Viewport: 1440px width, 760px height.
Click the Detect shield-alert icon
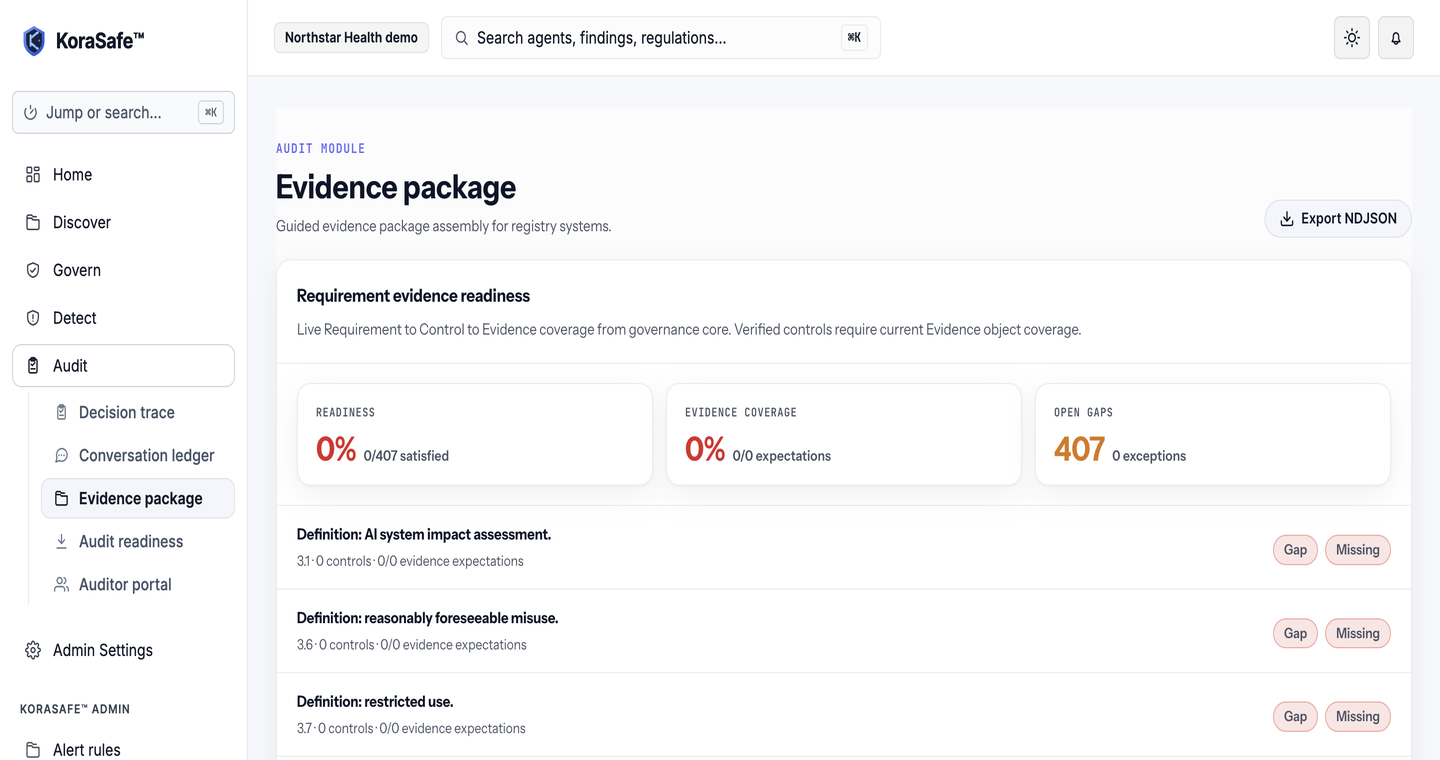(x=33, y=318)
